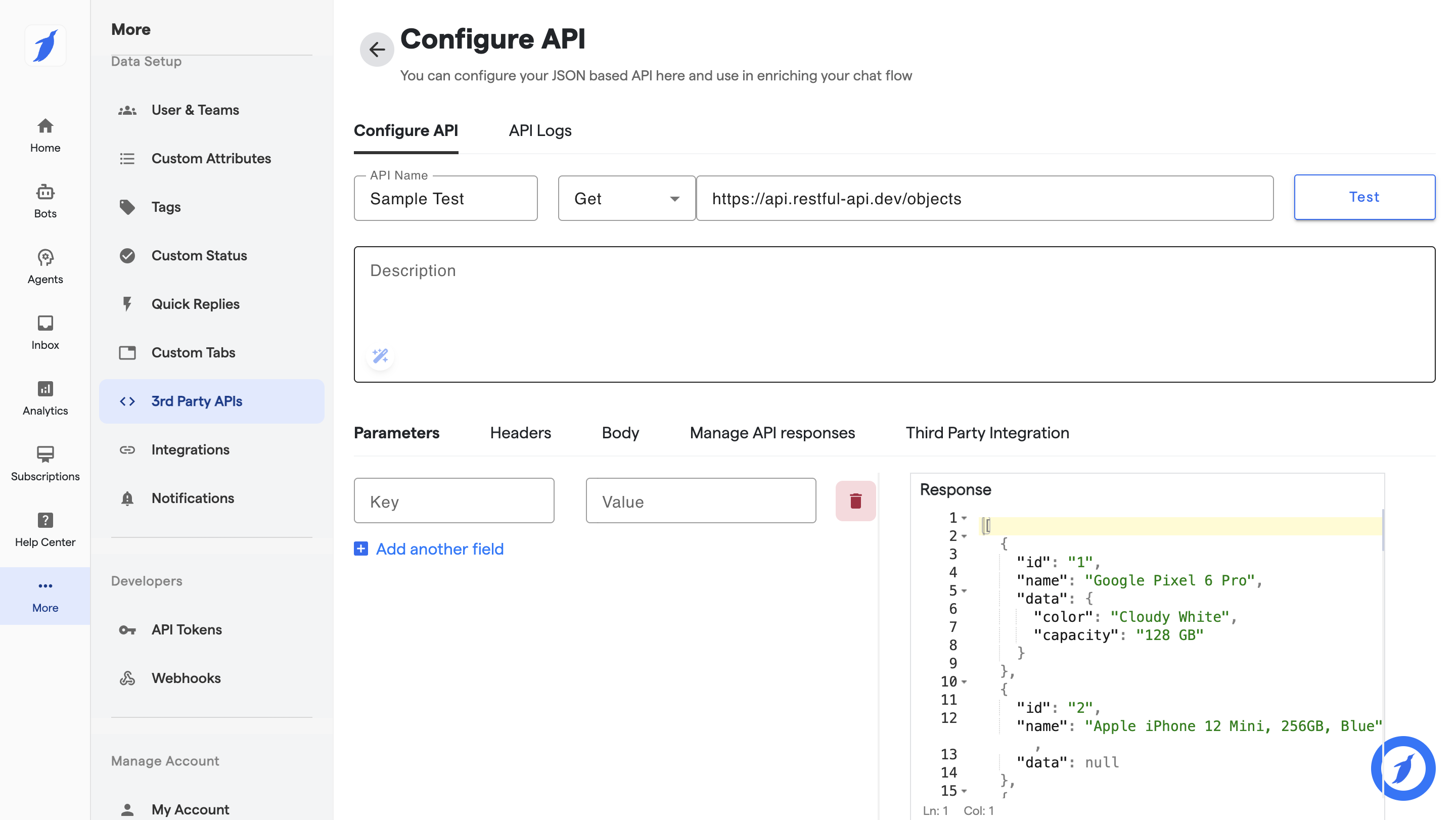Open the floating chat widget bird icon

[1403, 768]
